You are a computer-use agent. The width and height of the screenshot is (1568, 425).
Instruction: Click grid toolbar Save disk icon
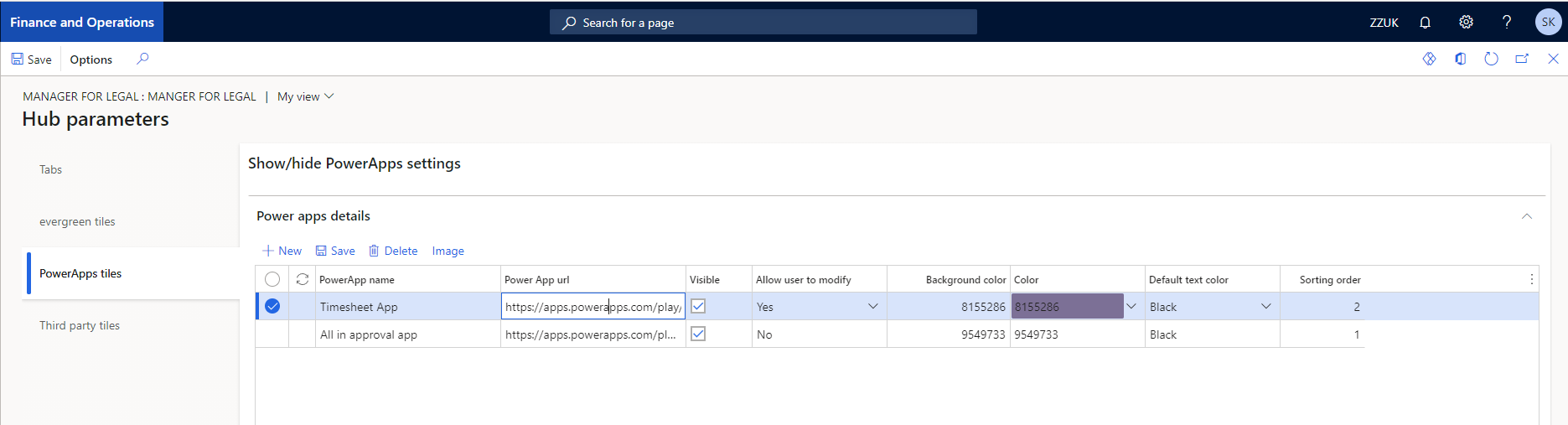[320, 251]
